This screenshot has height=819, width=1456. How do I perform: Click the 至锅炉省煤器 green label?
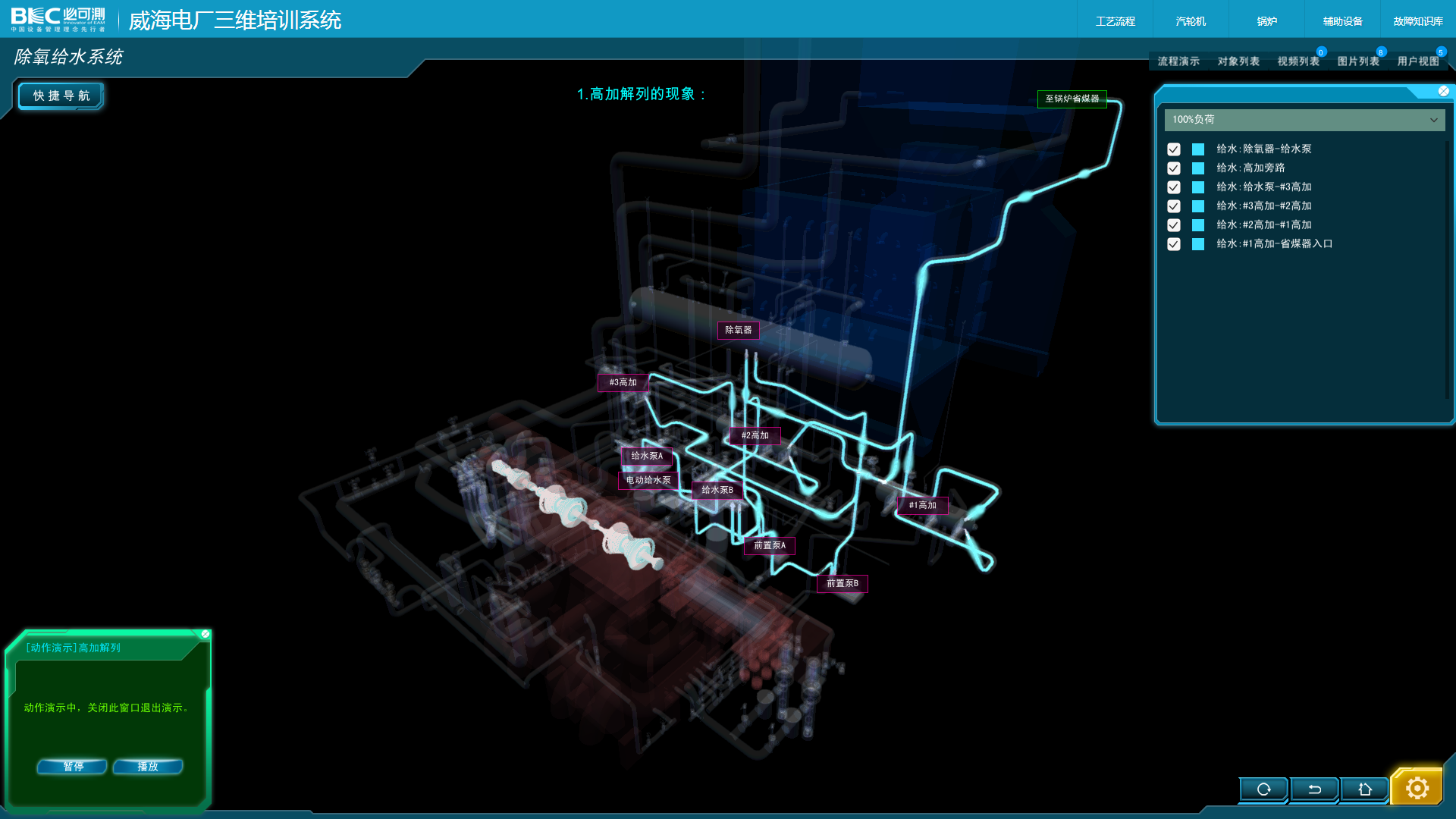click(x=1072, y=99)
